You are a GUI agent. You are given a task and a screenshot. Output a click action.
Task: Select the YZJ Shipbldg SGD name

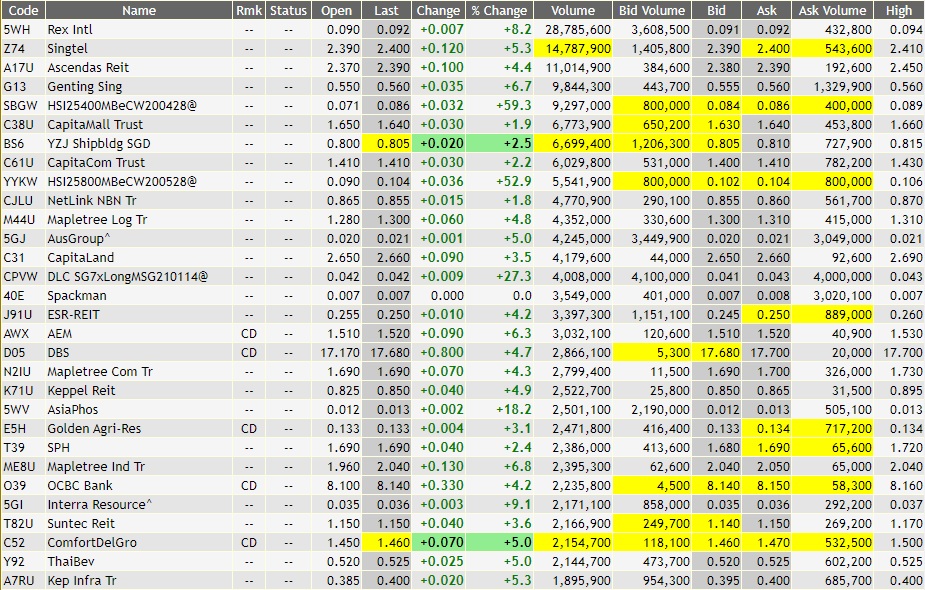99,143
